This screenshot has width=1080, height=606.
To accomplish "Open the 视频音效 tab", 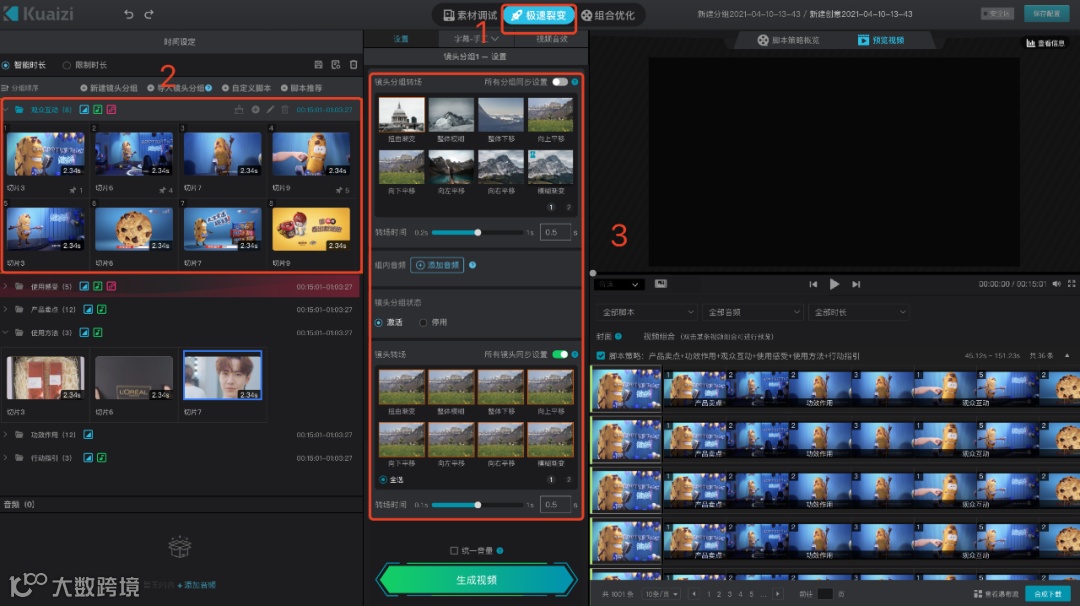I will [551, 39].
